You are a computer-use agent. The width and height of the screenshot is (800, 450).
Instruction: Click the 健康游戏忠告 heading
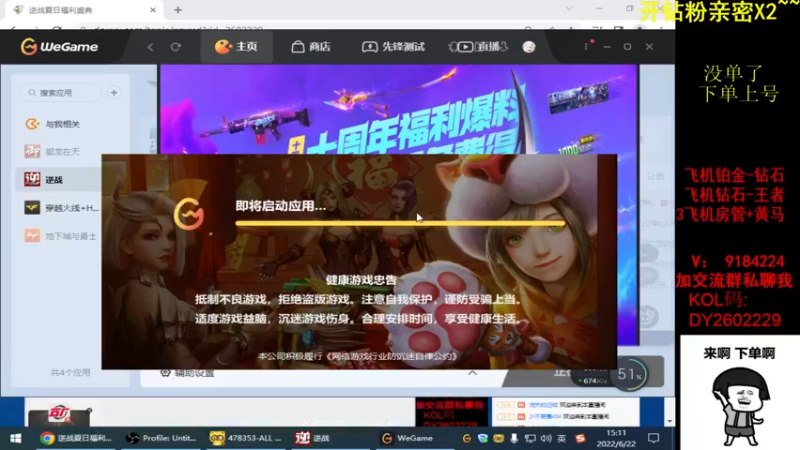pos(361,280)
